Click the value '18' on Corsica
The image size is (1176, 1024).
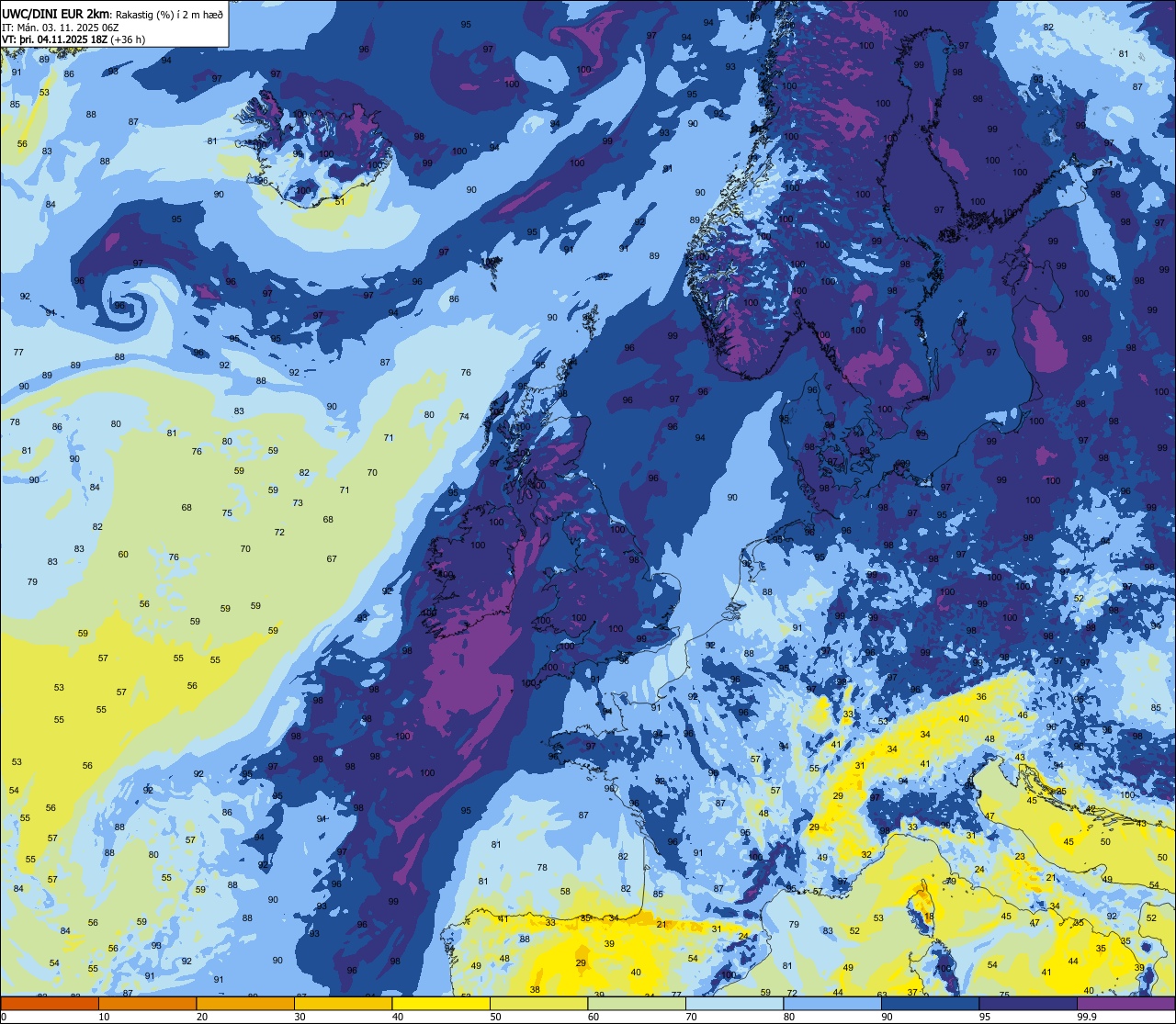click(x=929, y=916)
